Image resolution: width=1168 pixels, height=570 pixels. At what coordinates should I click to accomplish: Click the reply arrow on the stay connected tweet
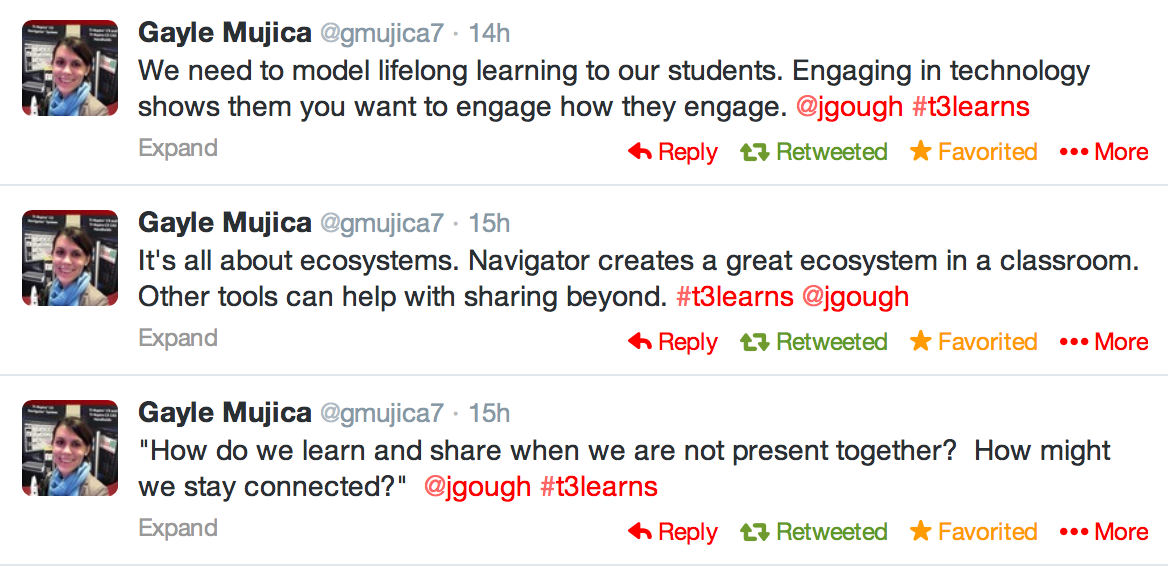[640, 532]
